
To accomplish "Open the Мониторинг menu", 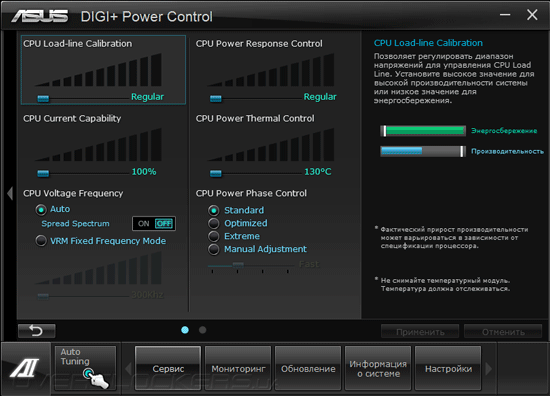I will (238, 368).
